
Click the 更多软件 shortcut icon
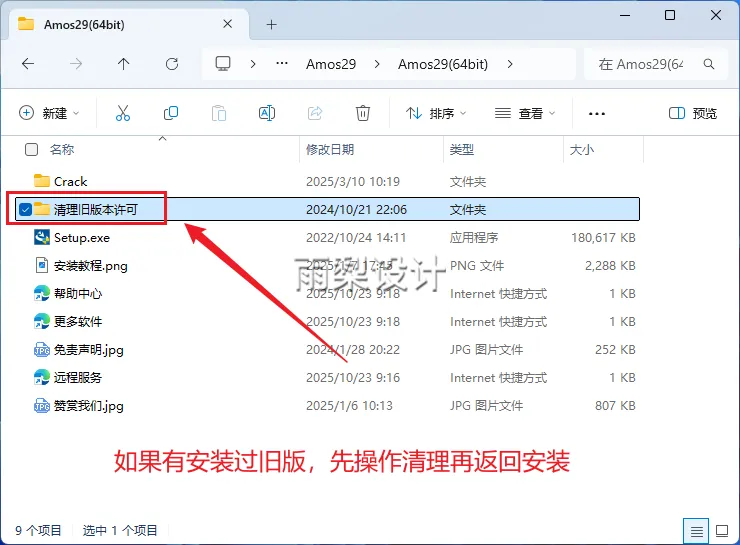pyautogui.click(x=42, y=321)
